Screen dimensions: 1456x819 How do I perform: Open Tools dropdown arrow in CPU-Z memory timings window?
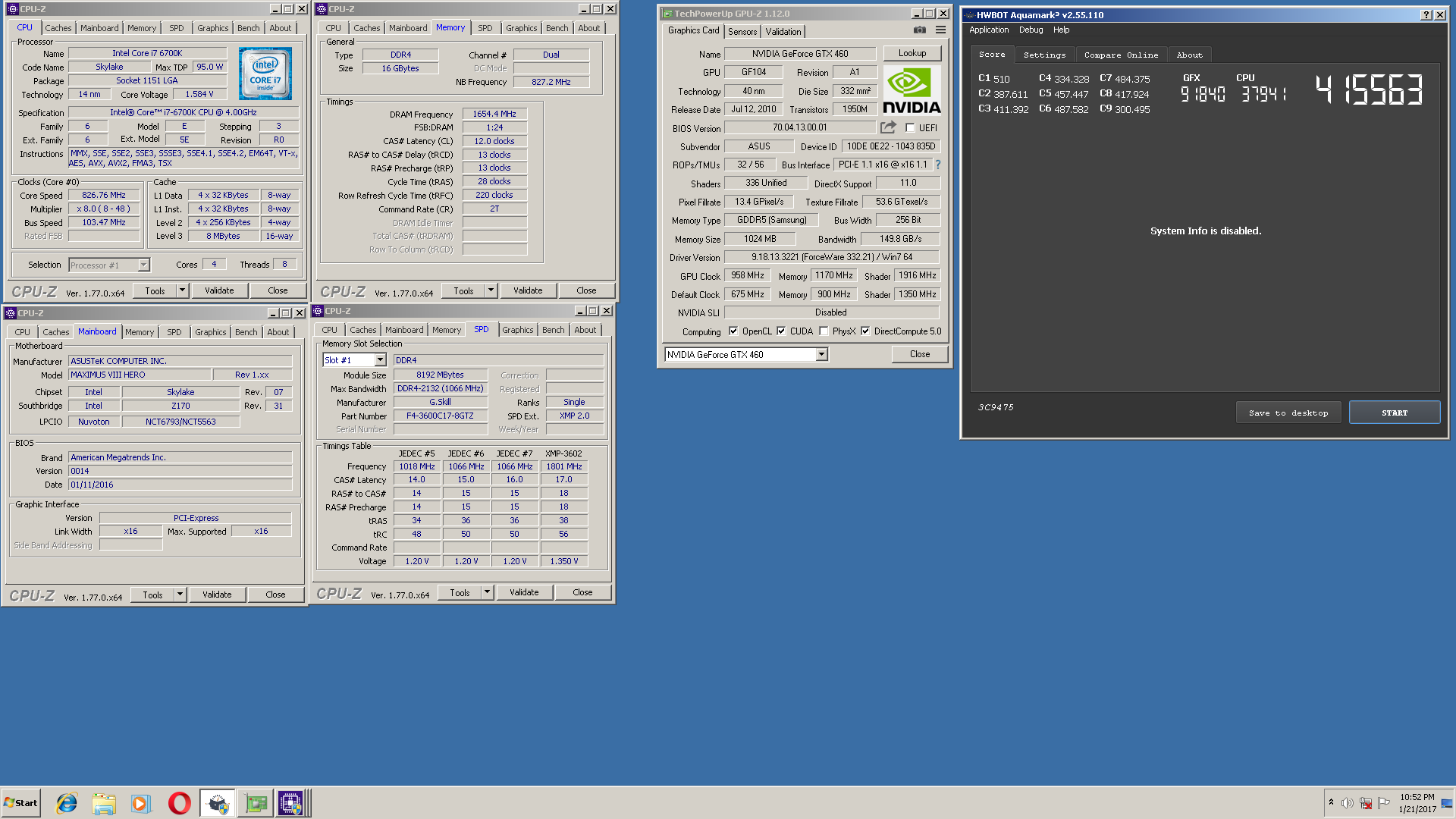tap(491, 290)
